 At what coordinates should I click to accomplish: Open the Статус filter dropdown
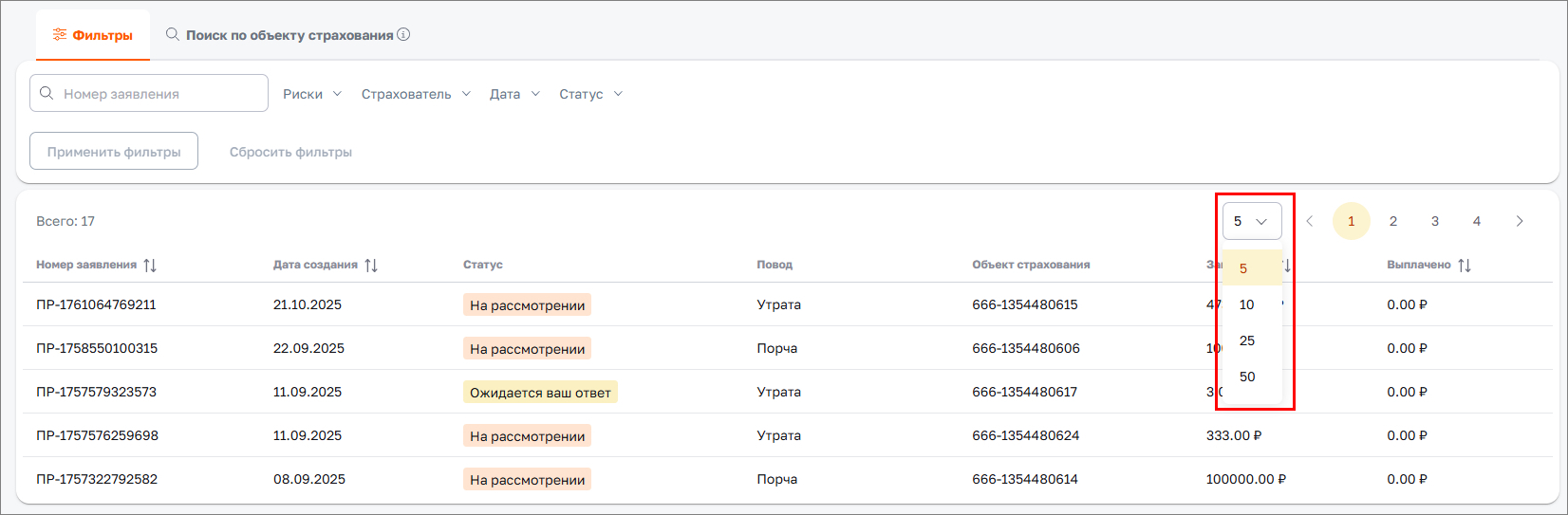click(590, 94)
